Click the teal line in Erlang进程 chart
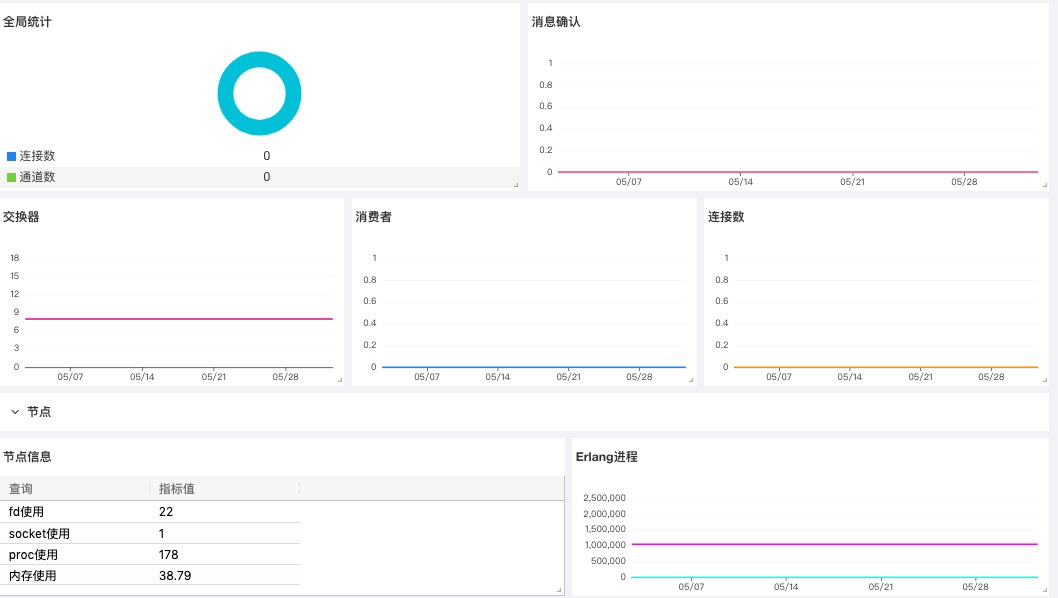Screen dimensions: 1058x598 tap(835, 577)
